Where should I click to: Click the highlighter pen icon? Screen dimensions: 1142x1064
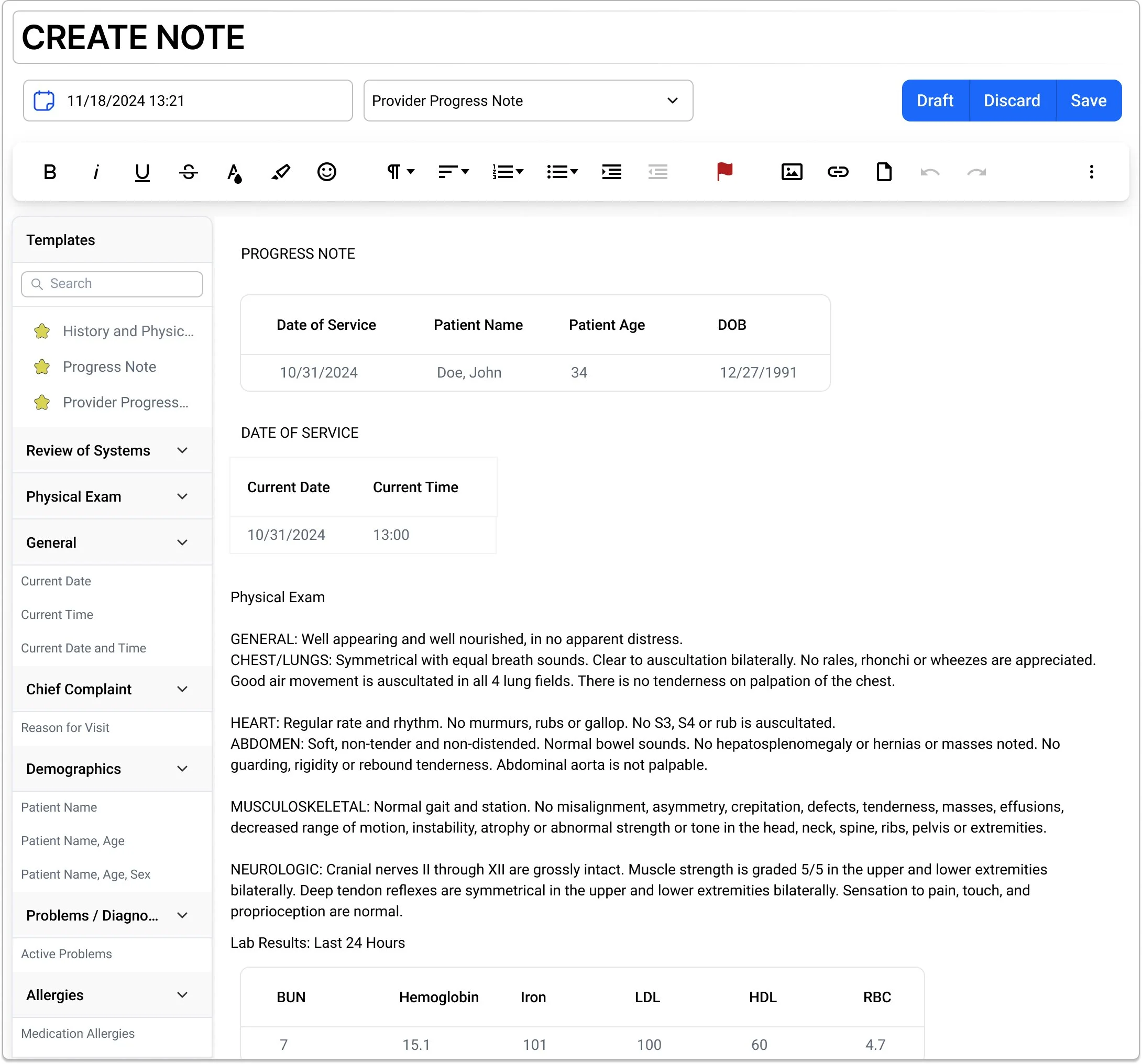280,172
